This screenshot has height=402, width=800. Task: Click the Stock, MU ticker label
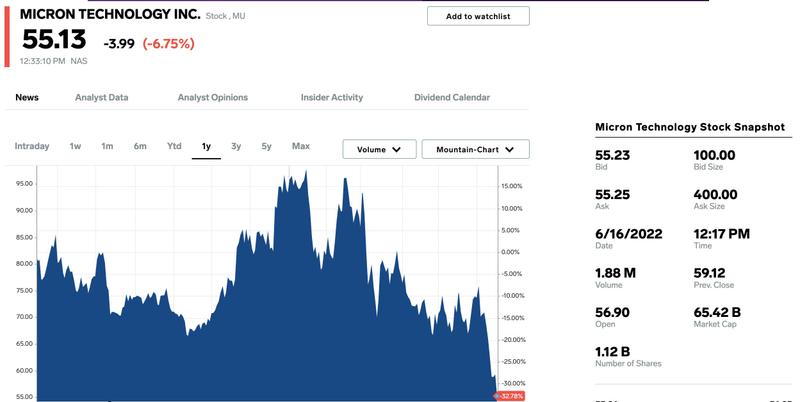click(x=226, y=16)
